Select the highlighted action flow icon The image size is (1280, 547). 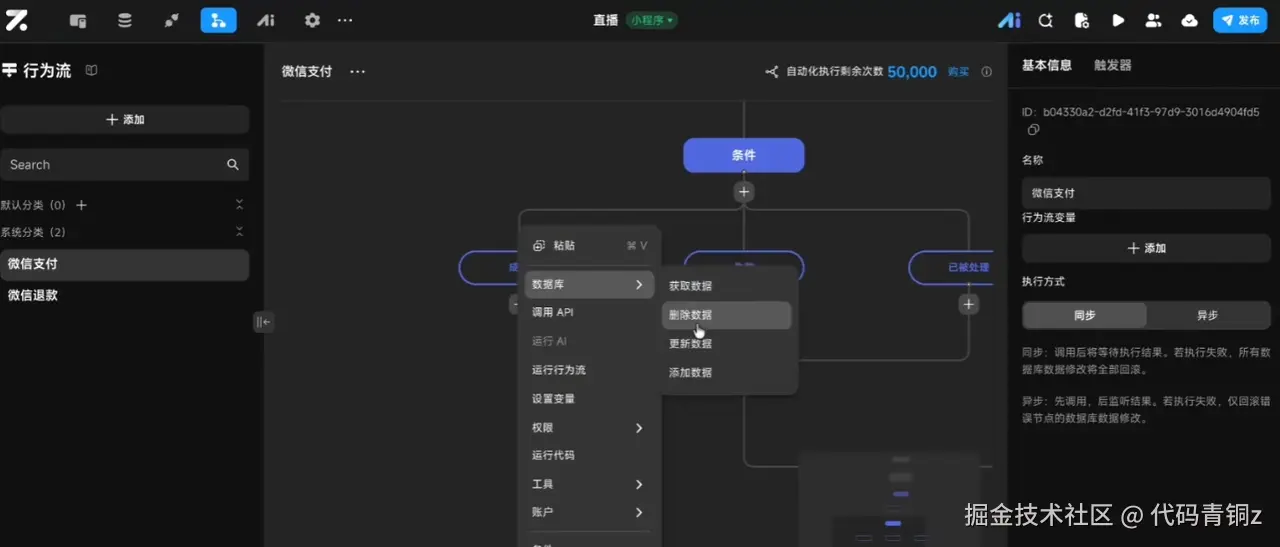tap(218, 20)
